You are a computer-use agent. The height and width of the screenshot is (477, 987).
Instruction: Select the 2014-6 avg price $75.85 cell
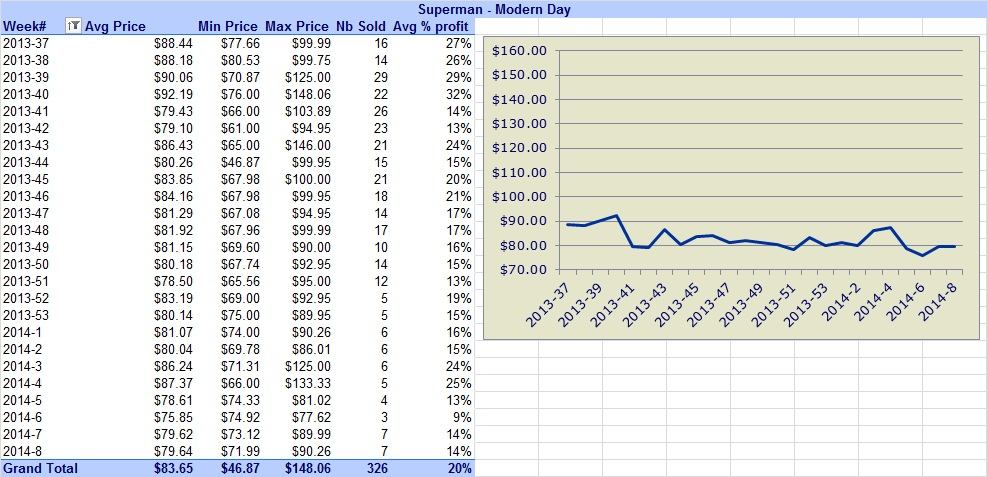coord(173,417)
